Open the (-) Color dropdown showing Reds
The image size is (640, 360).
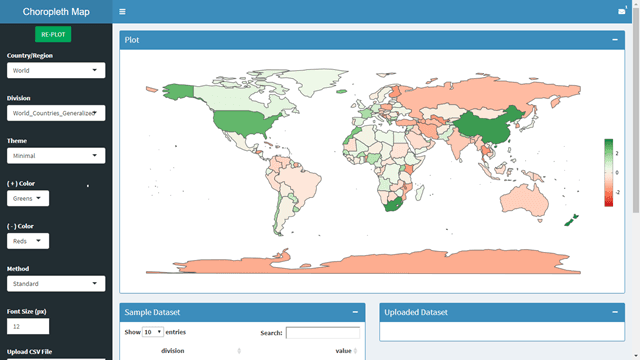tap(28, 241)
